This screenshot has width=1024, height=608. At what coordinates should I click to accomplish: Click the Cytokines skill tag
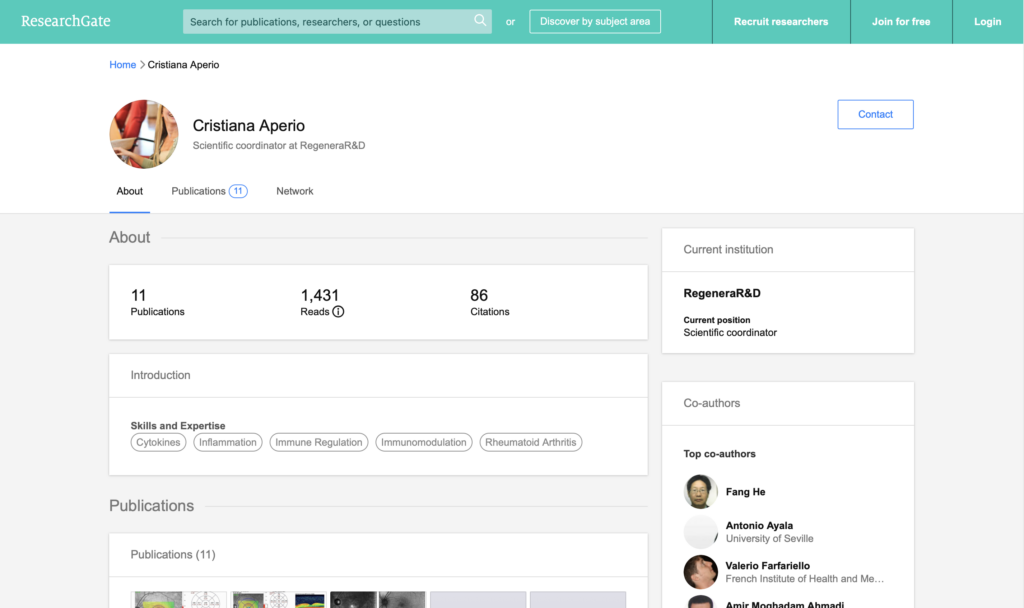click(158, 442)
